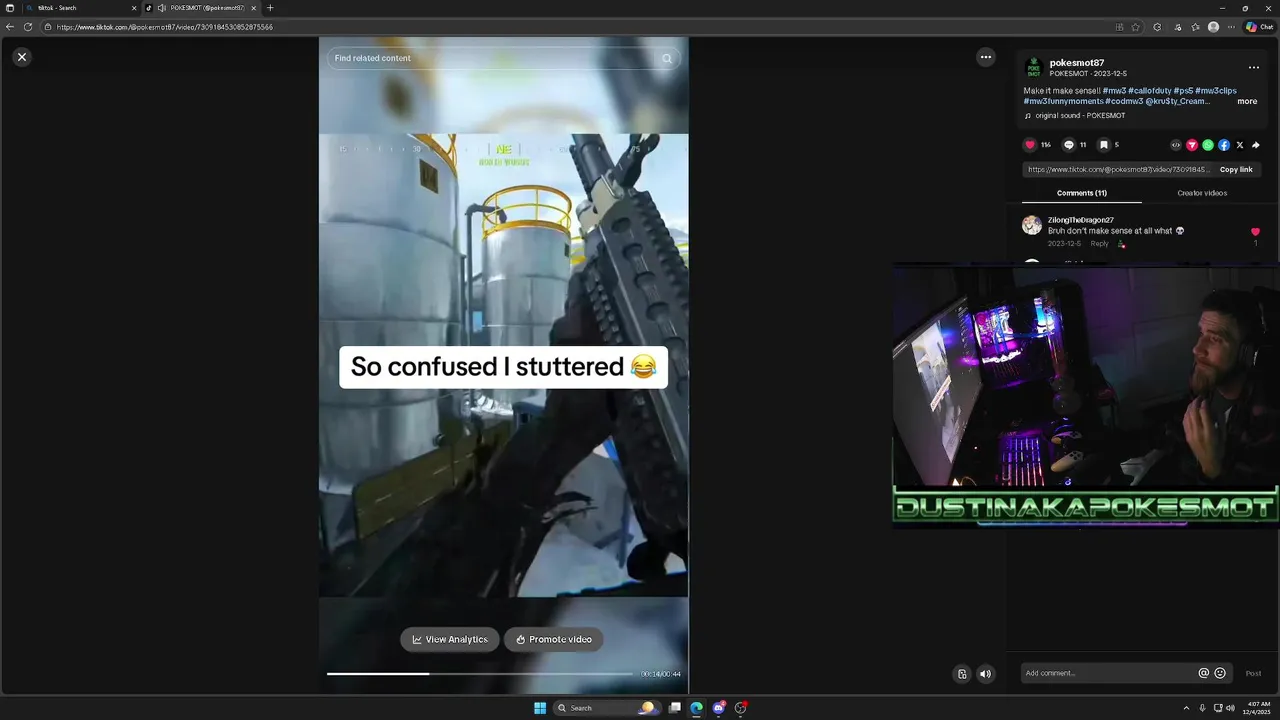The width and height of the screenshot is (1280, 720).
Task: Open 'original sound - POKESMOT' link
Action: click(x=1080, y=116)
